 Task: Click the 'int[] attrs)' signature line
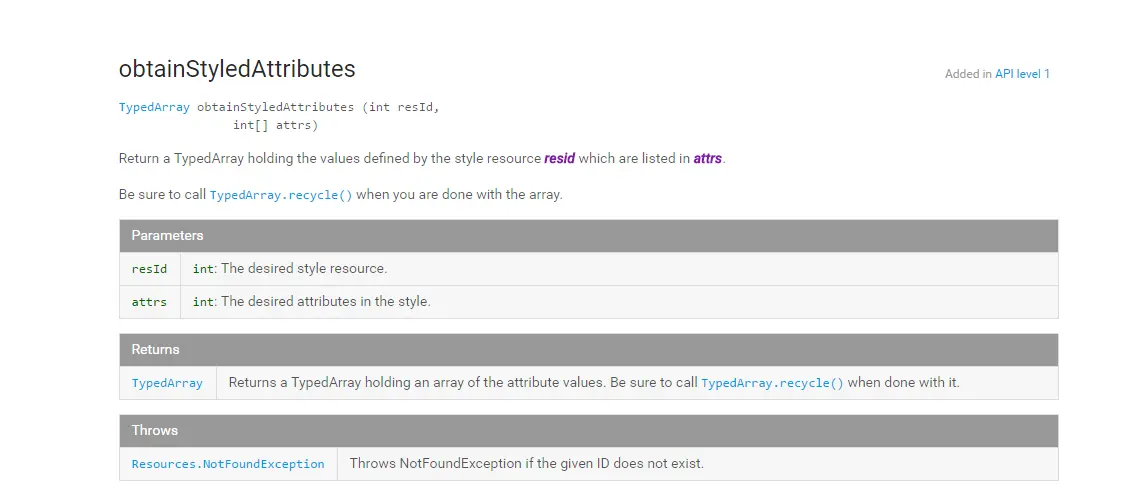coord(275,125)
